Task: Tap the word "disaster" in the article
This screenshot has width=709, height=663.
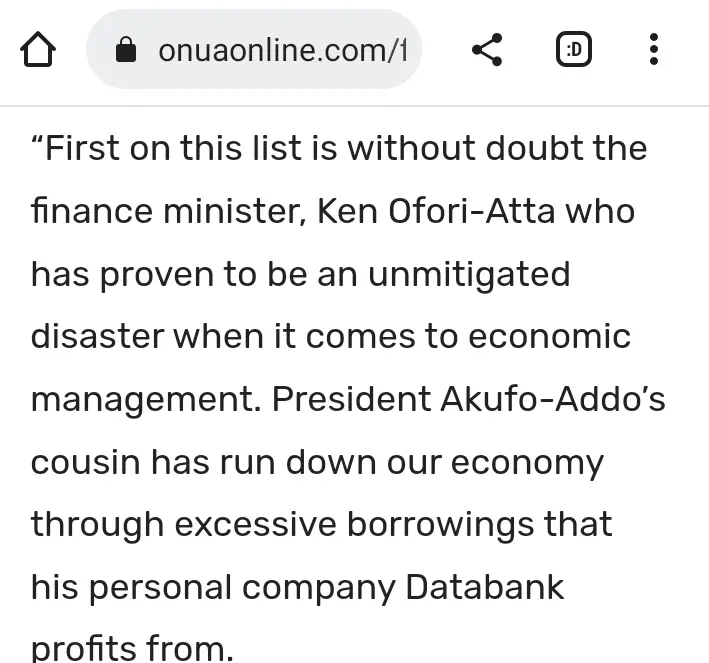Action: [x=97, y=337]
